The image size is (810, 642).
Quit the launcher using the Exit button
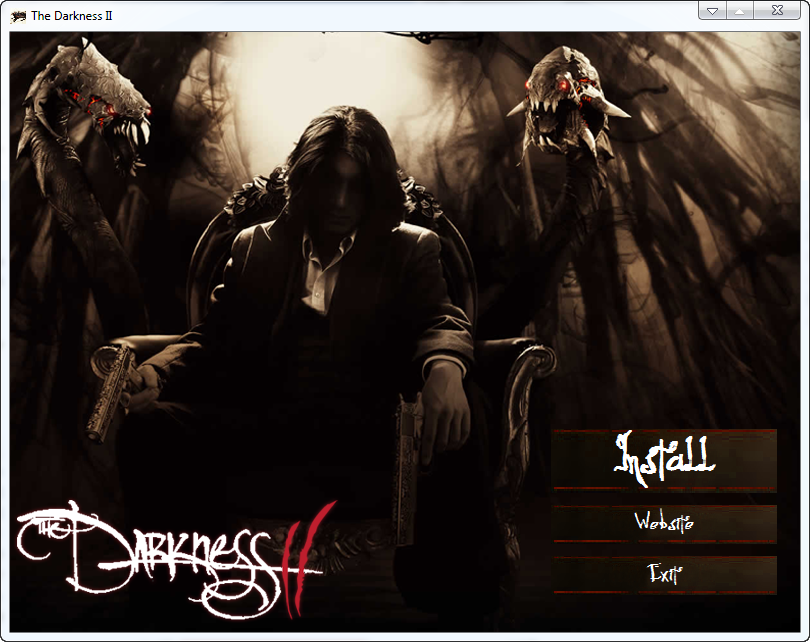665,574
